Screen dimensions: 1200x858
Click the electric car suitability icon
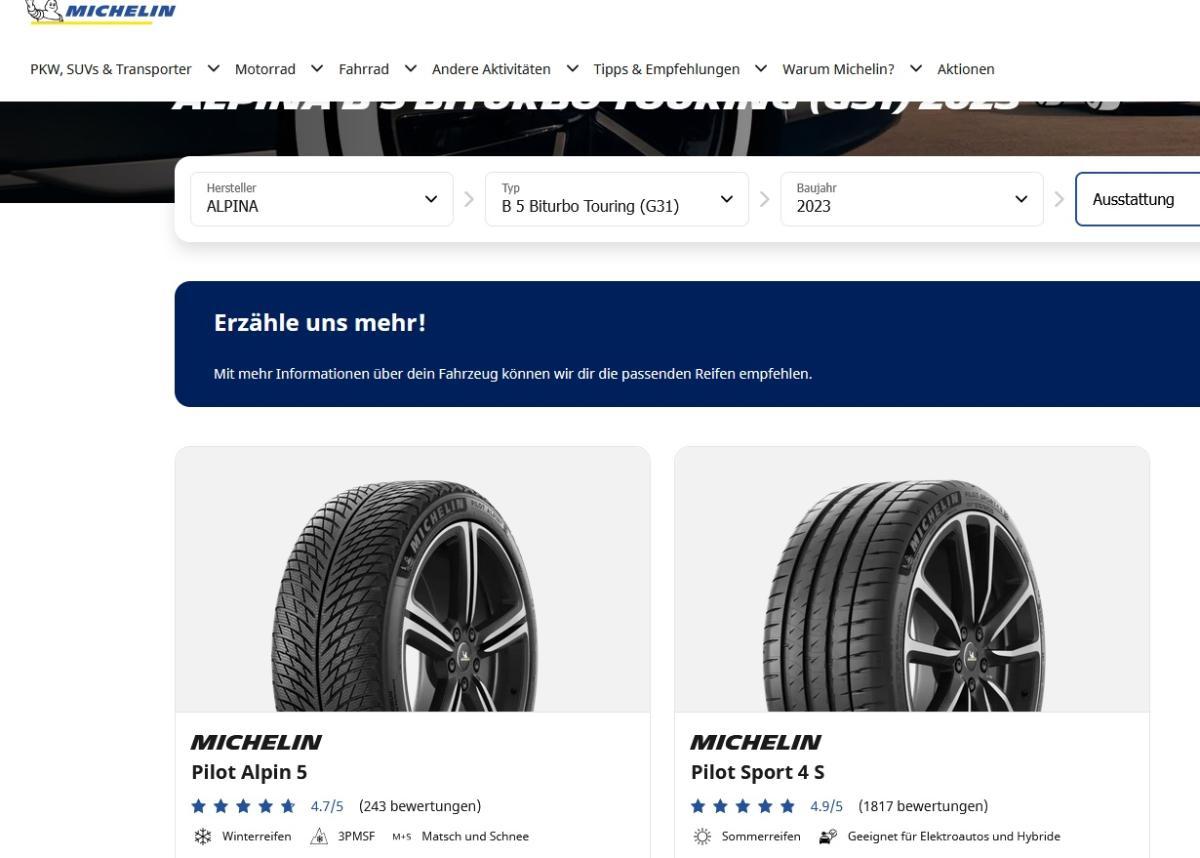(x=828, y=837)
